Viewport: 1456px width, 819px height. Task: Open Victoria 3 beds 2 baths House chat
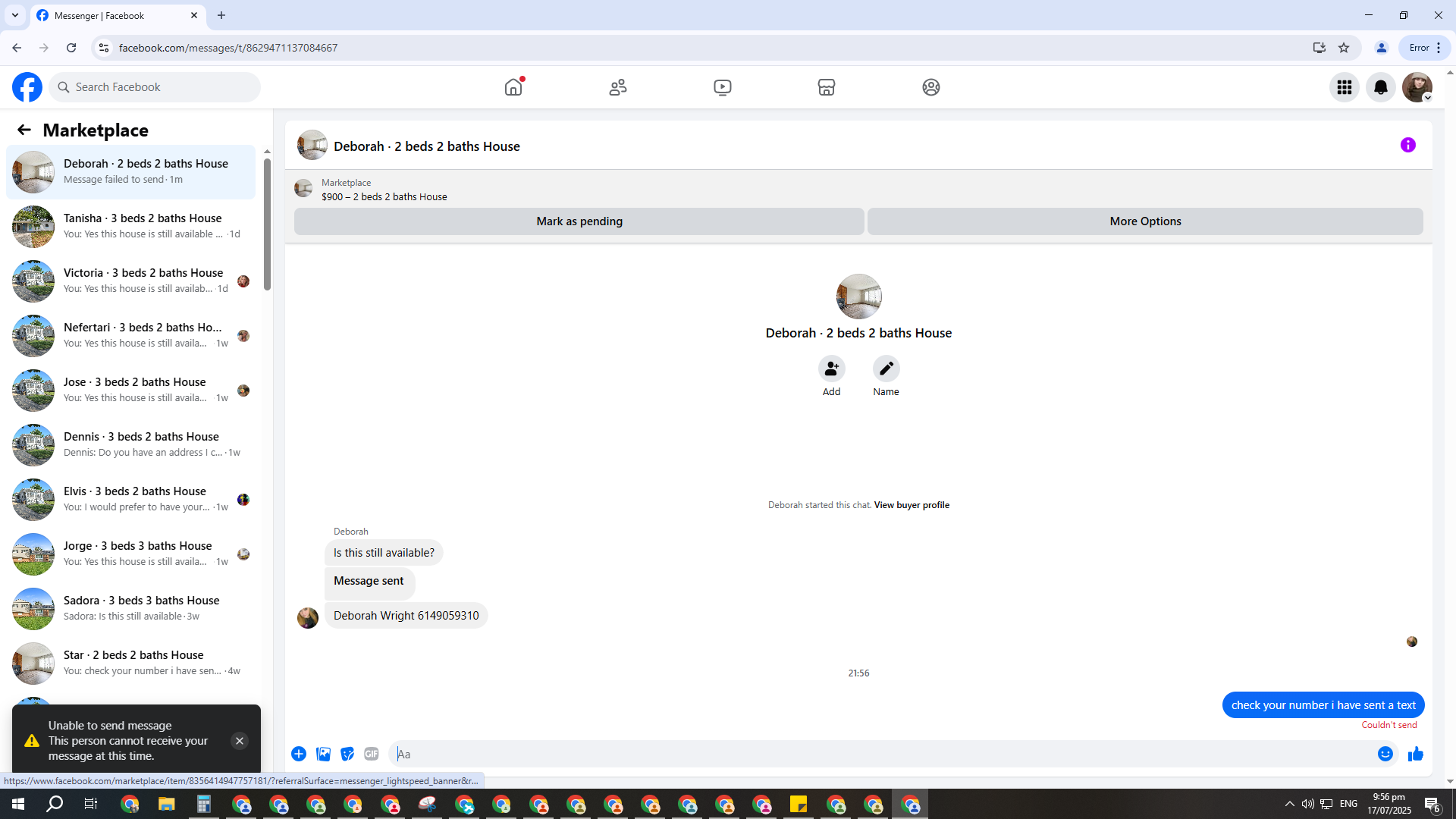[131, 281]
